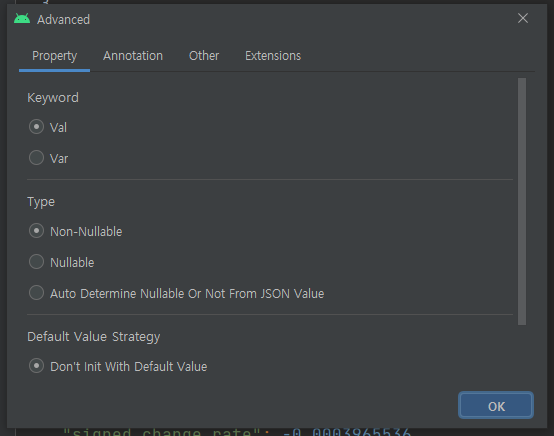Click the Android icon in title bar

22,19
